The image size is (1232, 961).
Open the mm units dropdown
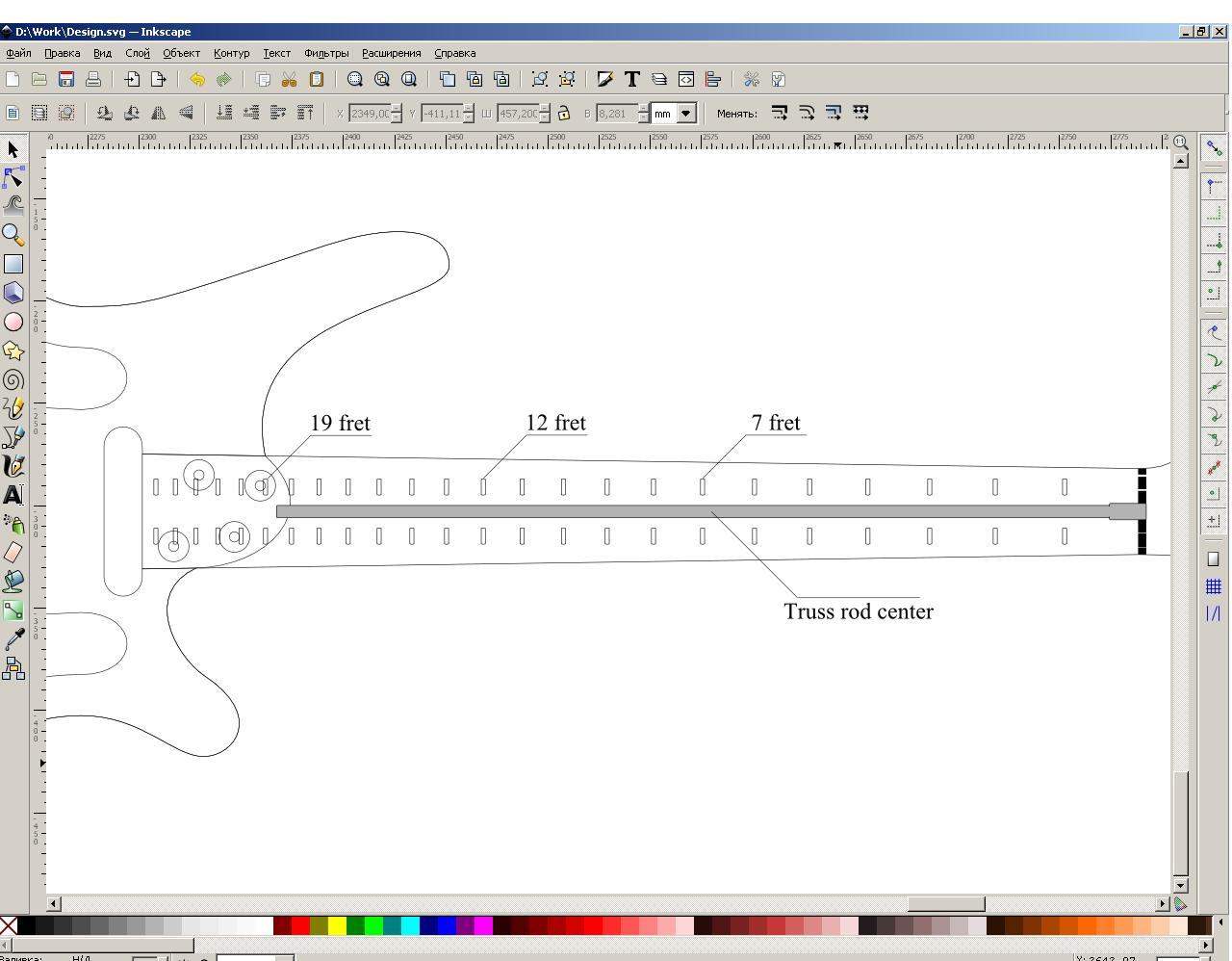click(x=685, y=114)
